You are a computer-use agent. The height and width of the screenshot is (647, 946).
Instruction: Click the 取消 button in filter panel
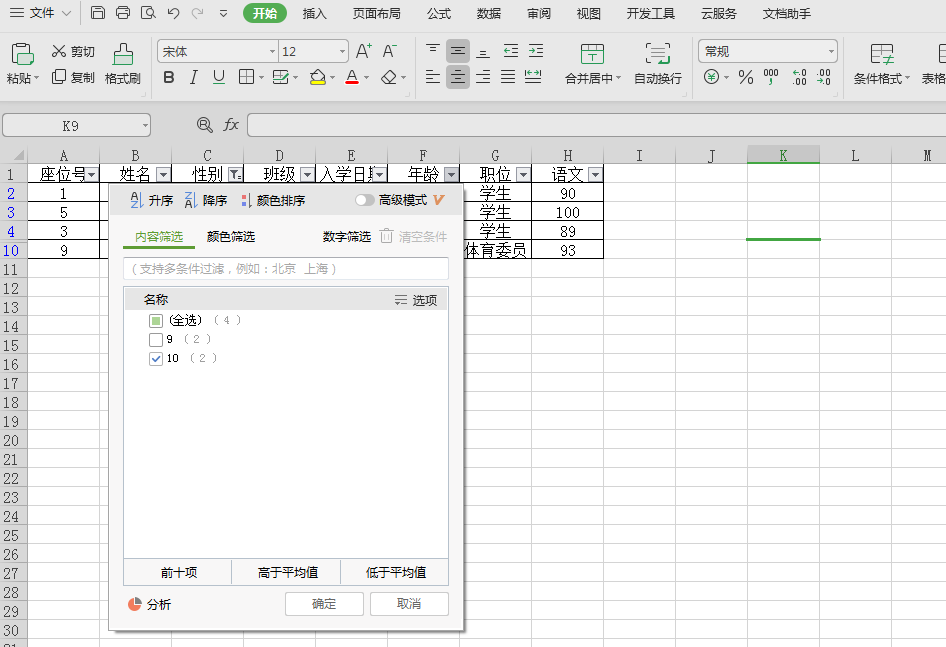pos(409,604)
